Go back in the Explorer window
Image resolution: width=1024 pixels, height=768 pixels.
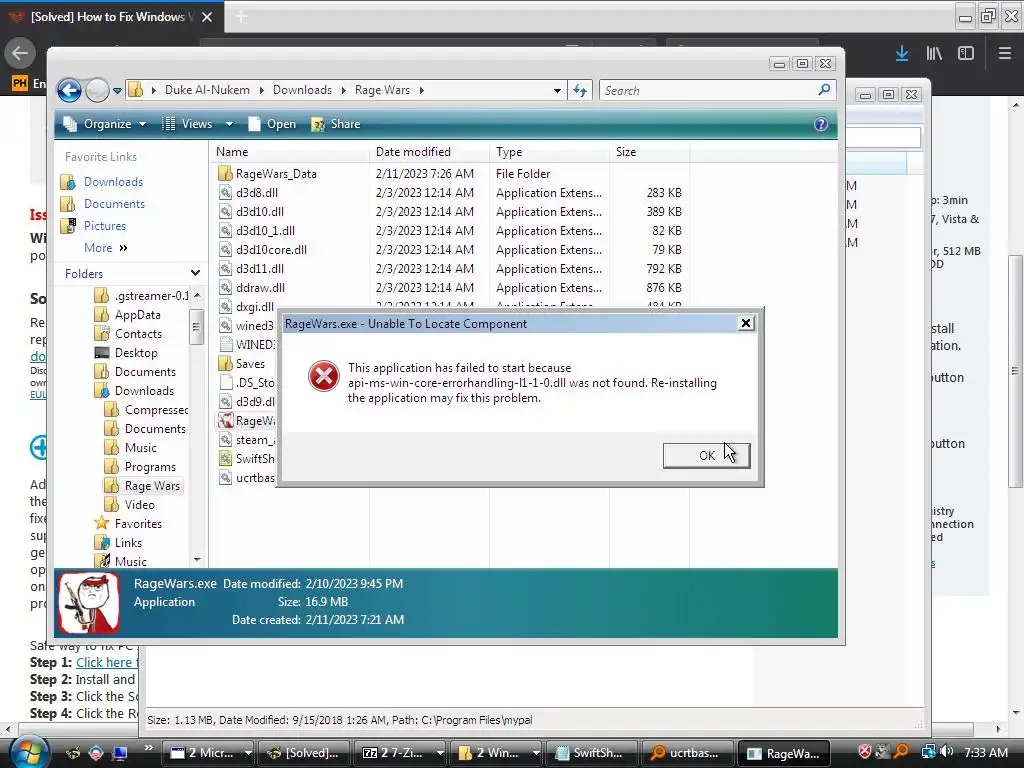69,90
